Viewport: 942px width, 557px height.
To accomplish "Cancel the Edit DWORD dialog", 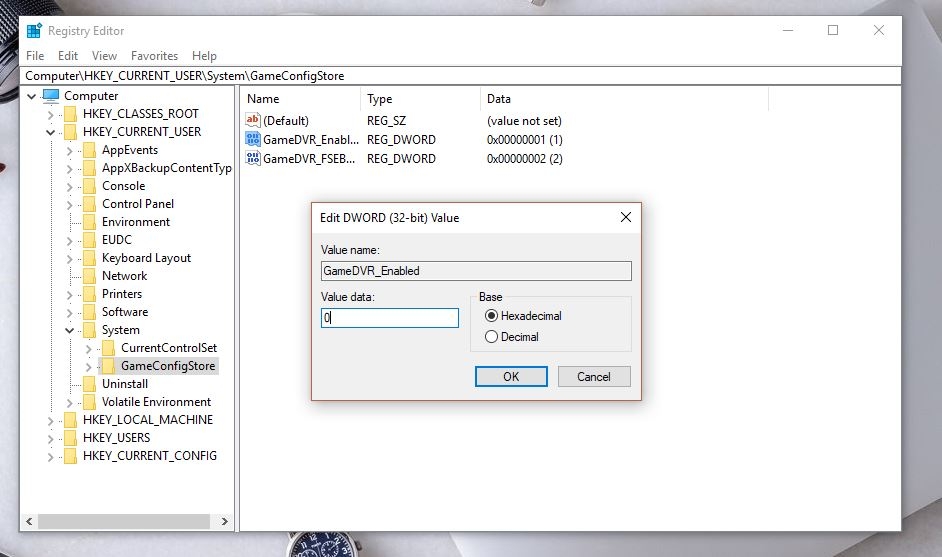I will (594, 377).
